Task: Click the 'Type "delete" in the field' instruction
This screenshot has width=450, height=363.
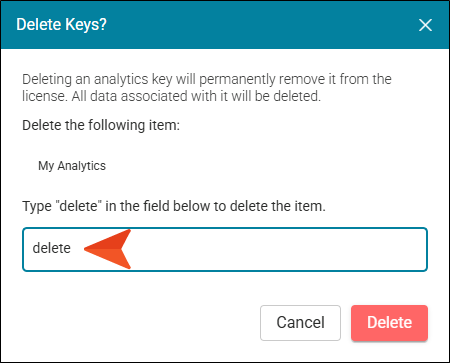Action: [174, 206]
